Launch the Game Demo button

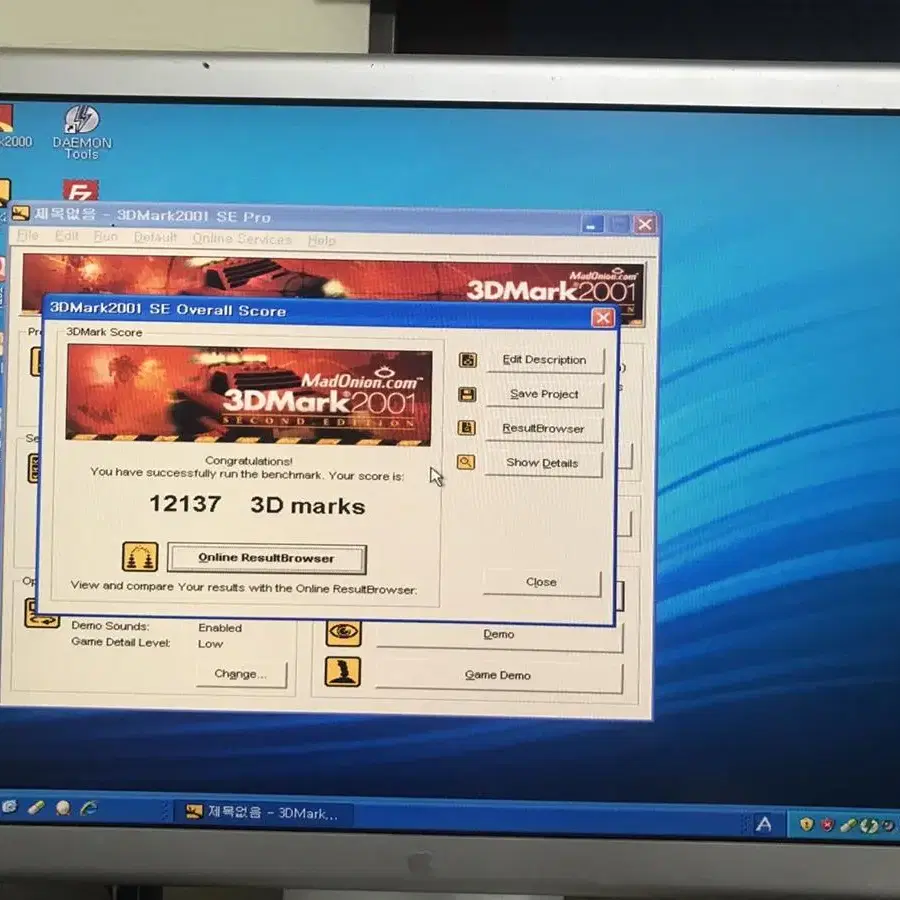click(x=498, y=676)
